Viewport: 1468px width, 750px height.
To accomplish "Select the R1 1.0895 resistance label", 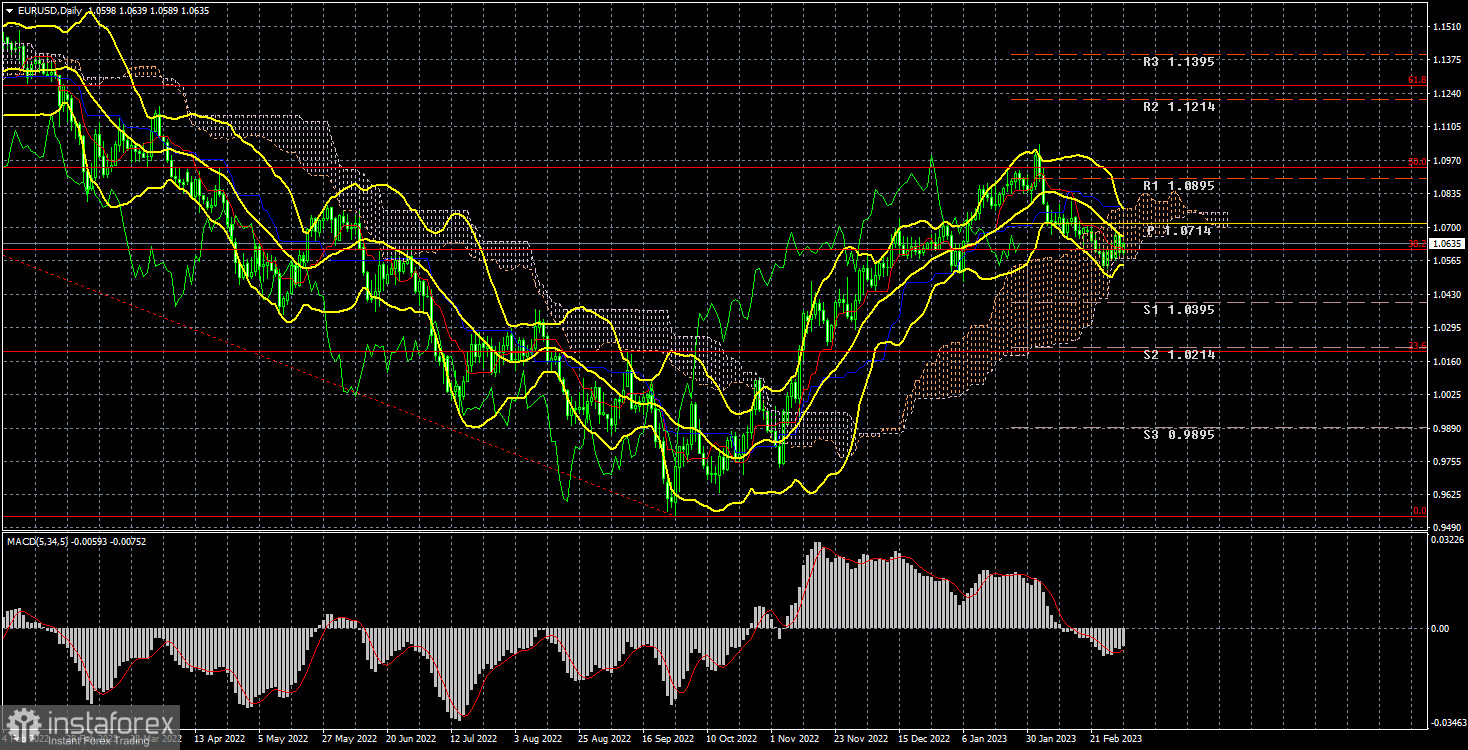I will pos(1180,186).
